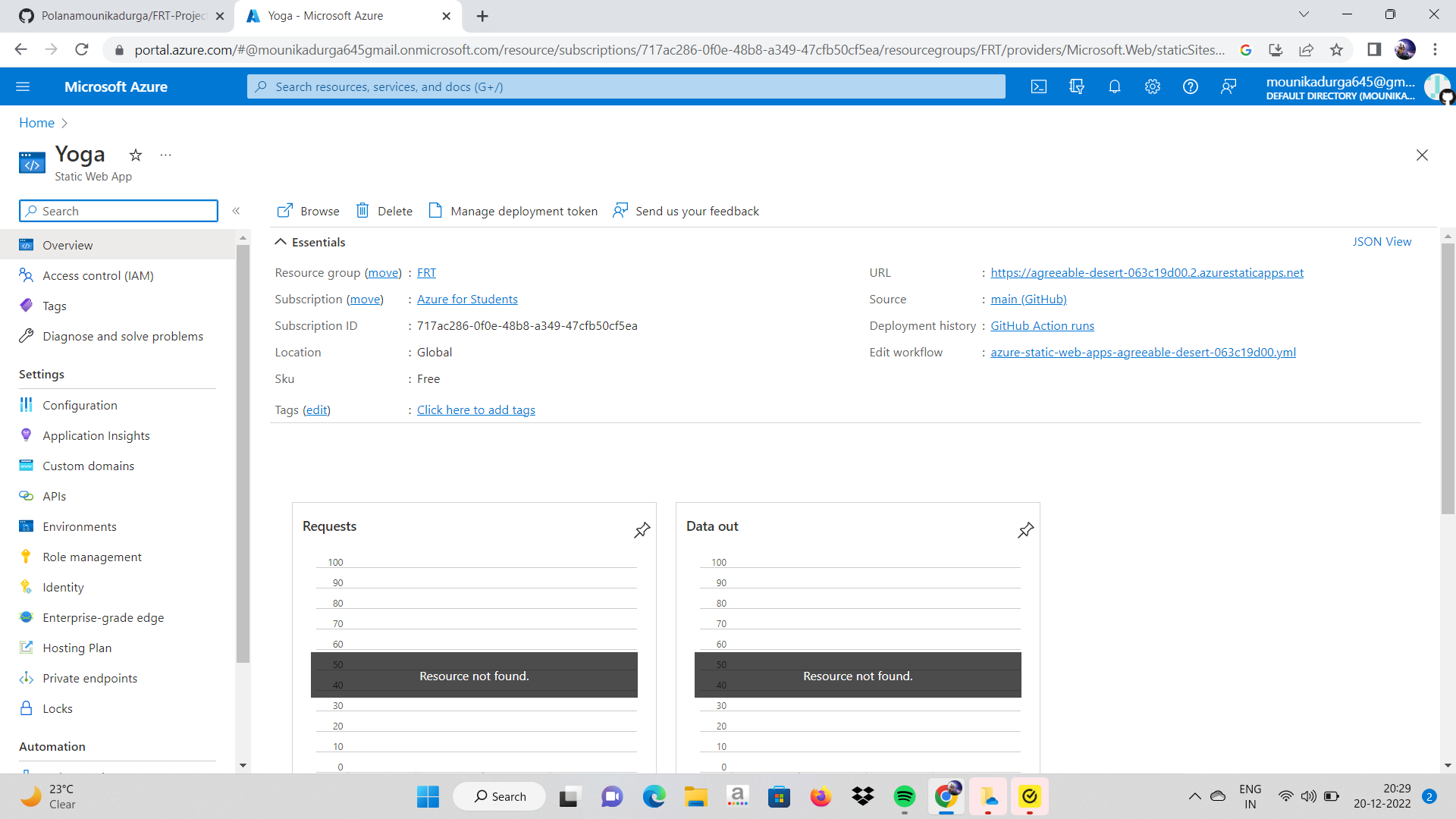Select Application Insights in sidebar
Screen dimensions: 1456x819
pos(96,435)
